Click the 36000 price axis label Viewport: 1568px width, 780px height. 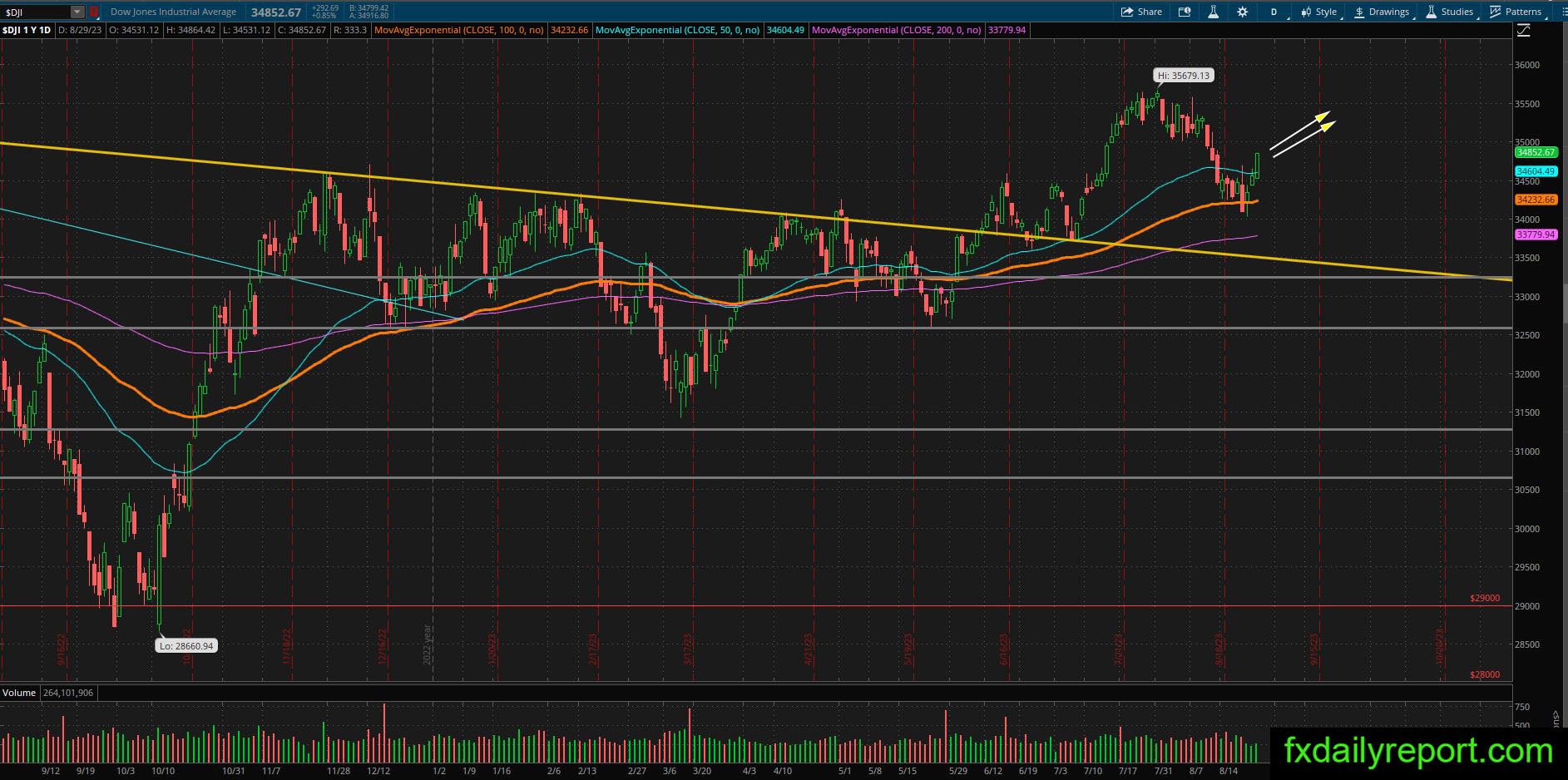(x=1526, y=65)
